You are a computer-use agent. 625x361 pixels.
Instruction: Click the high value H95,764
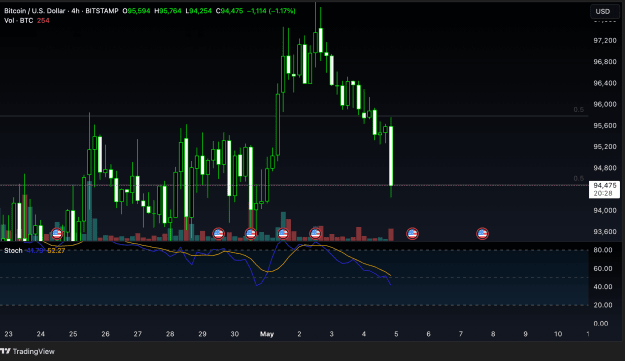pyautogui.click(x=168, y=11)
